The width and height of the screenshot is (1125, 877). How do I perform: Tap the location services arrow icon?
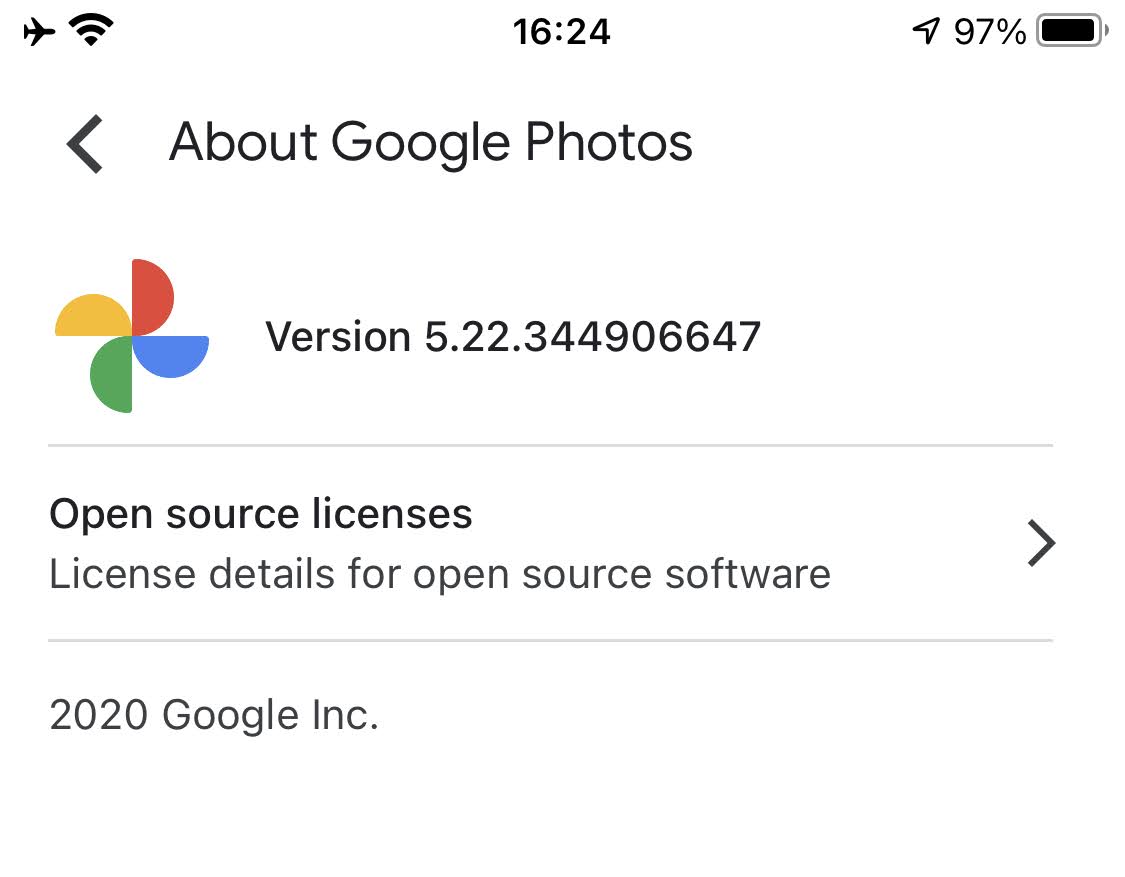point(926,31)
